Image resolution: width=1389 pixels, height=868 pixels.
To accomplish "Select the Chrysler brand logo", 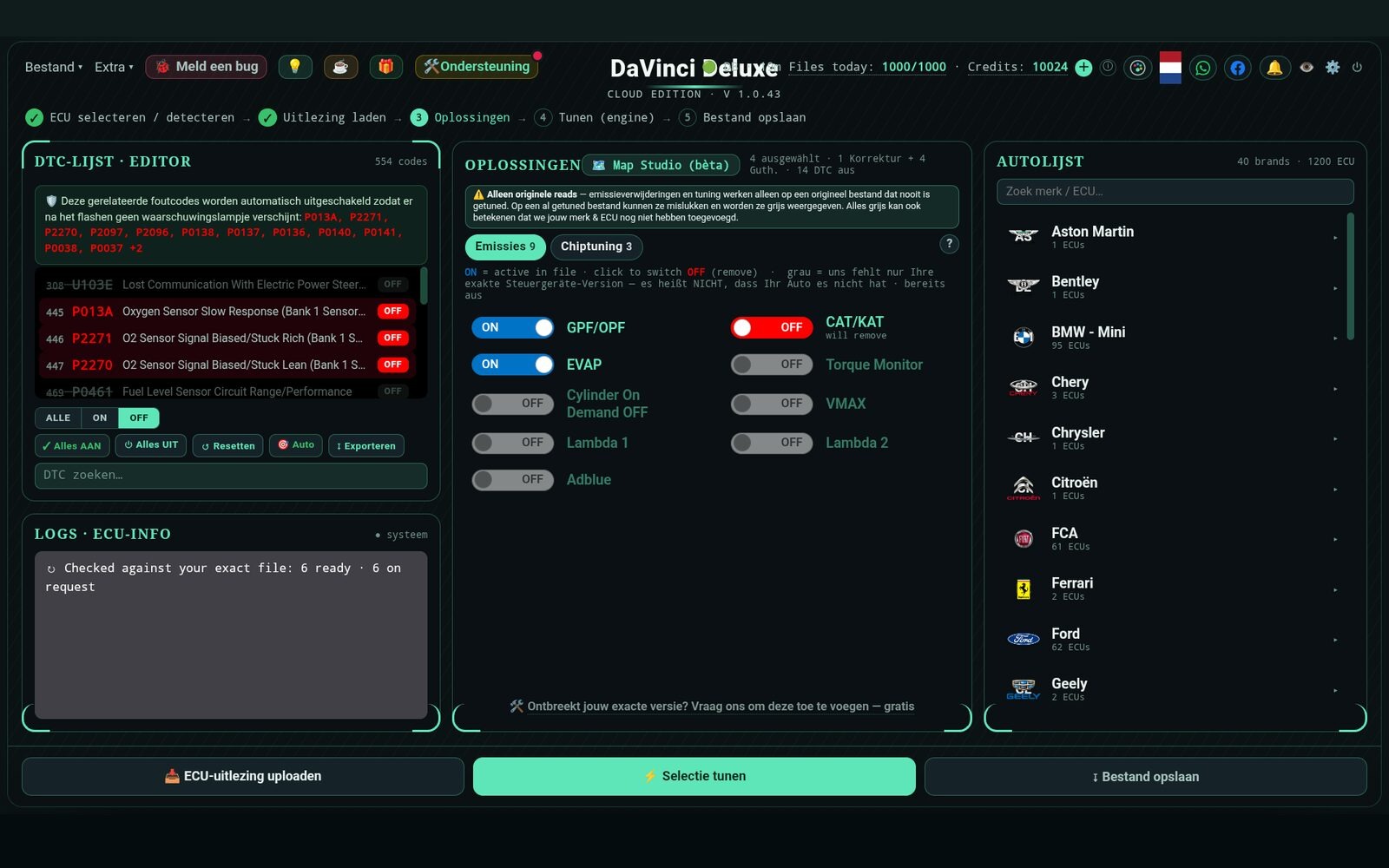I will coord(1024,437).
